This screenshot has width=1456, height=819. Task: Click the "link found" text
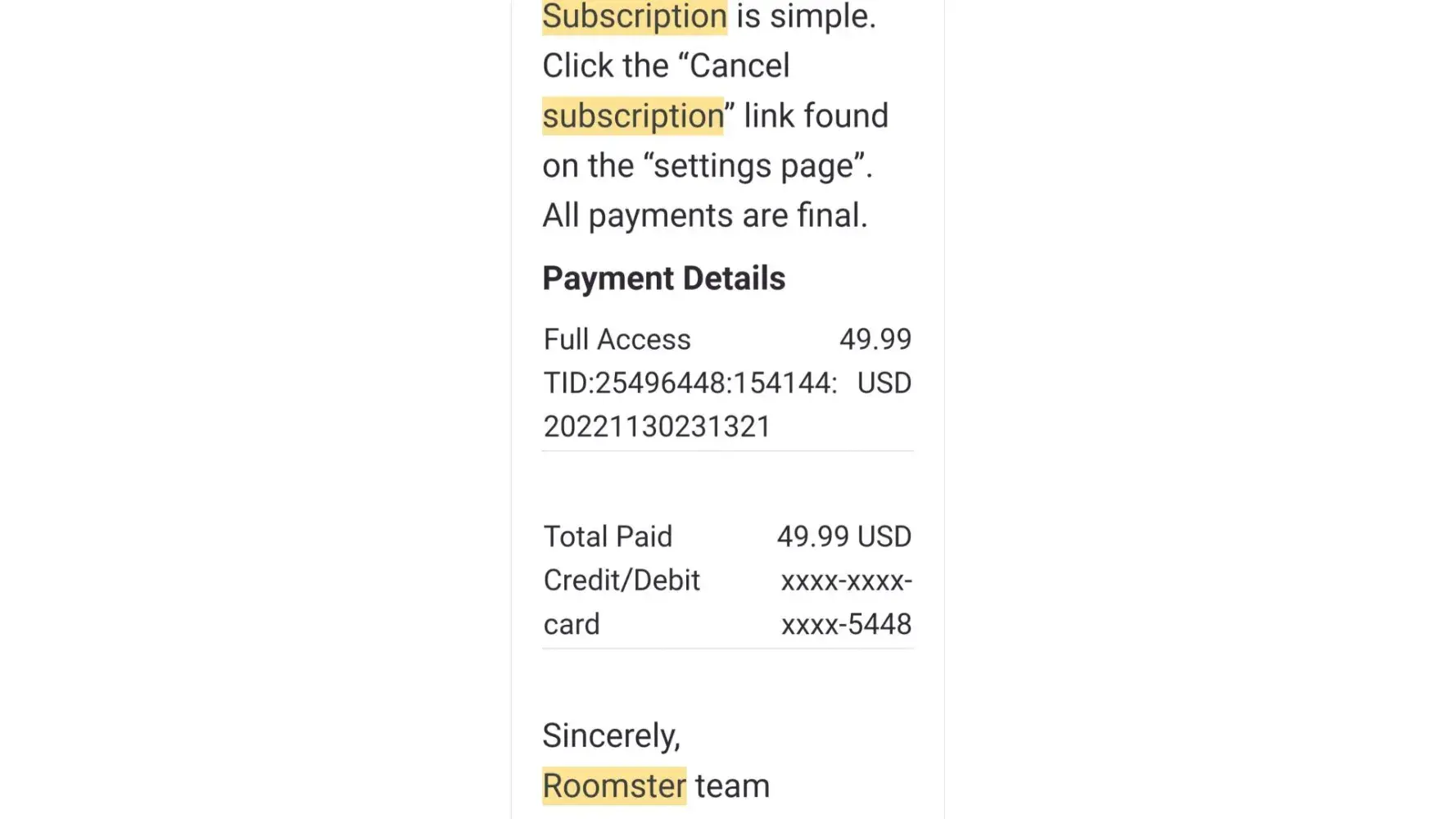tap(816, 115)
